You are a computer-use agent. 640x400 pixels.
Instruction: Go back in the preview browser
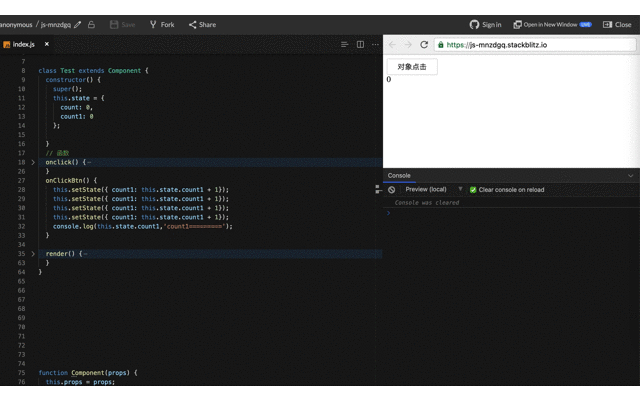tap(392, 44)
